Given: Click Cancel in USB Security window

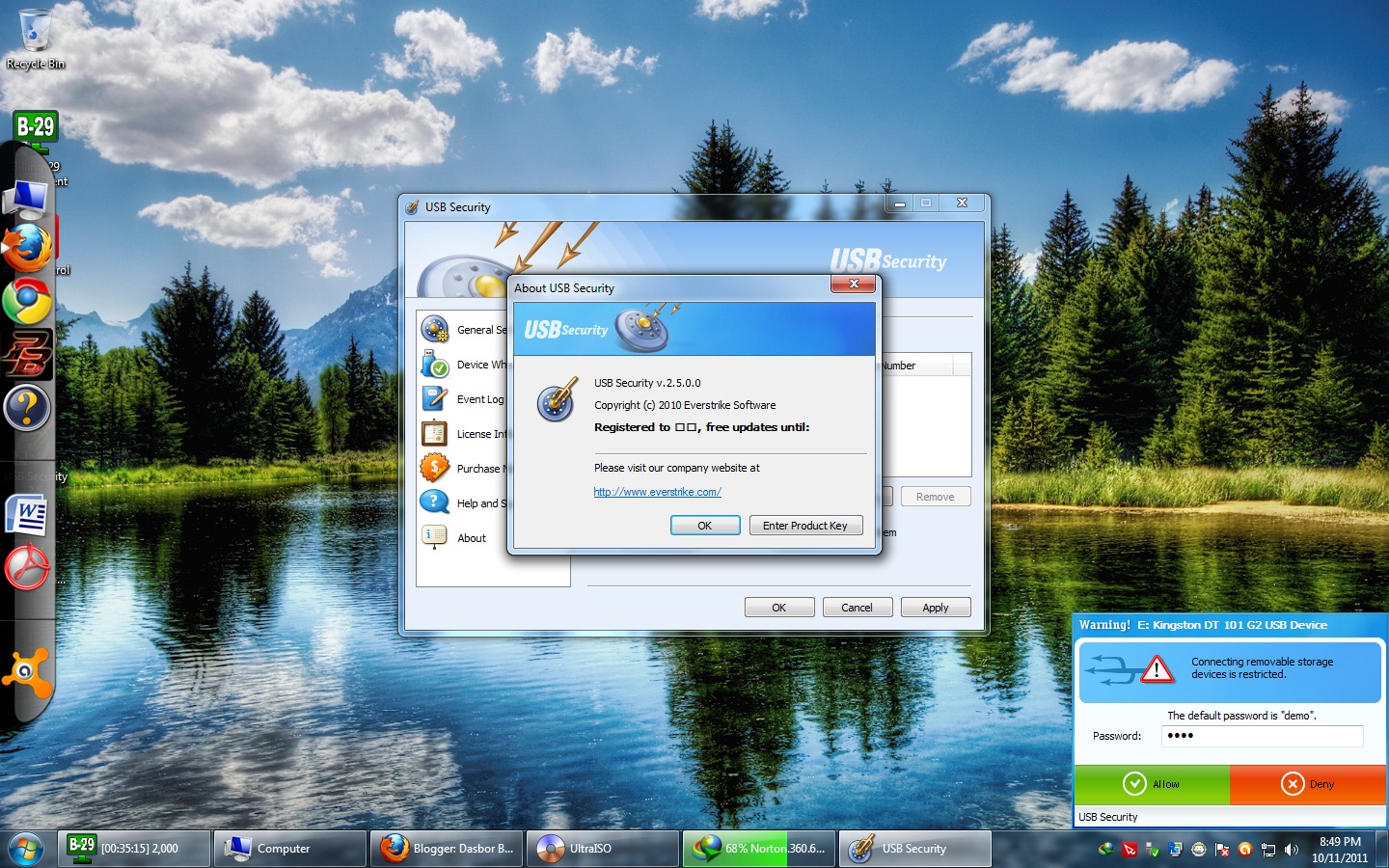Looking at the screenshot, I should (x=857, y=608).
